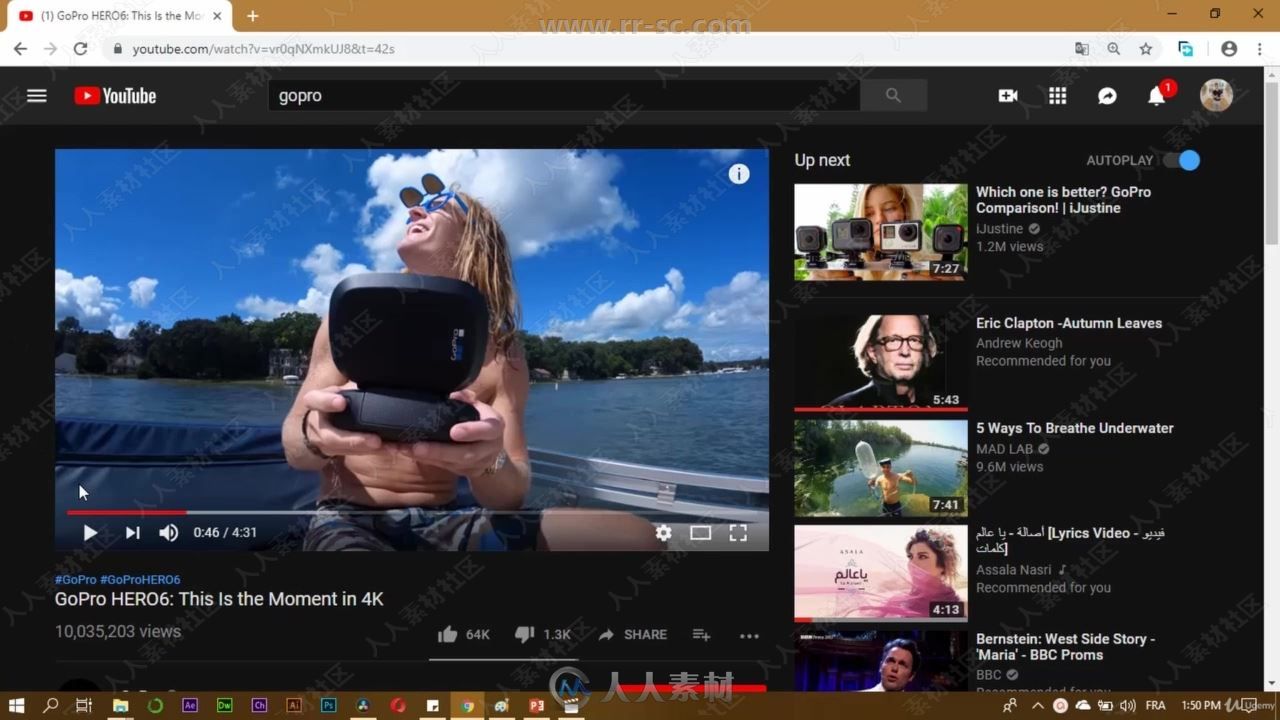The width and height of the screenshot is (1280, 720).
Task: Open the 5 Ways To Breathe Underwater thumbnail
Action: click(881, 468)
